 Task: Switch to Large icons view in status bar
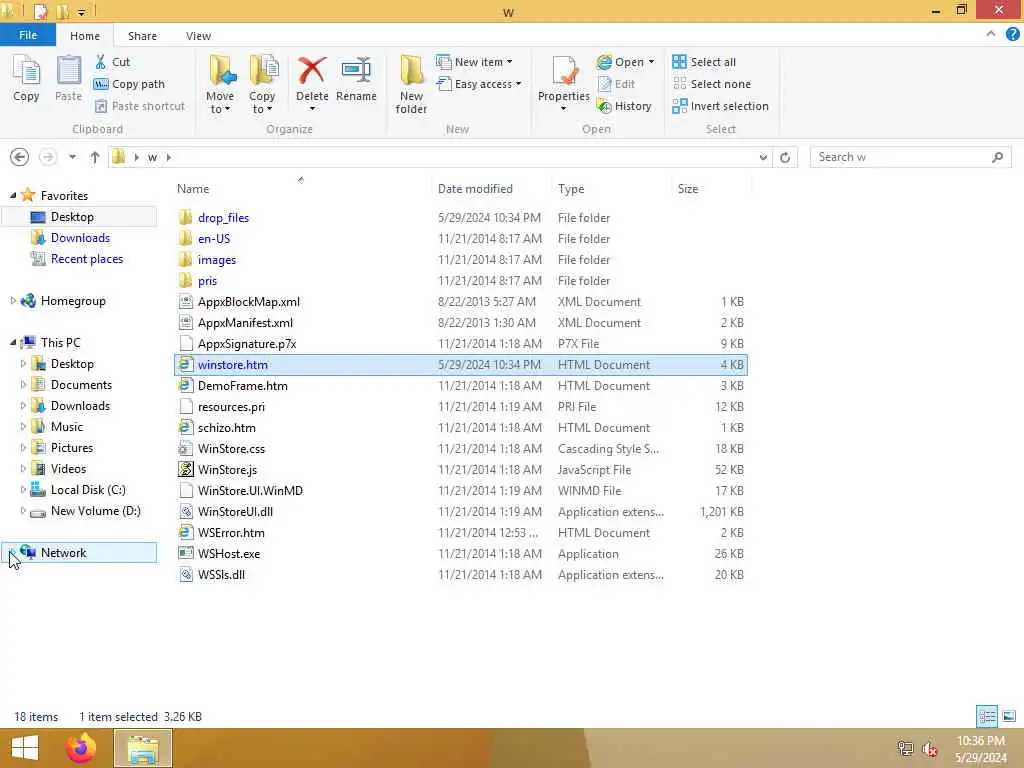pos(1009,716)
